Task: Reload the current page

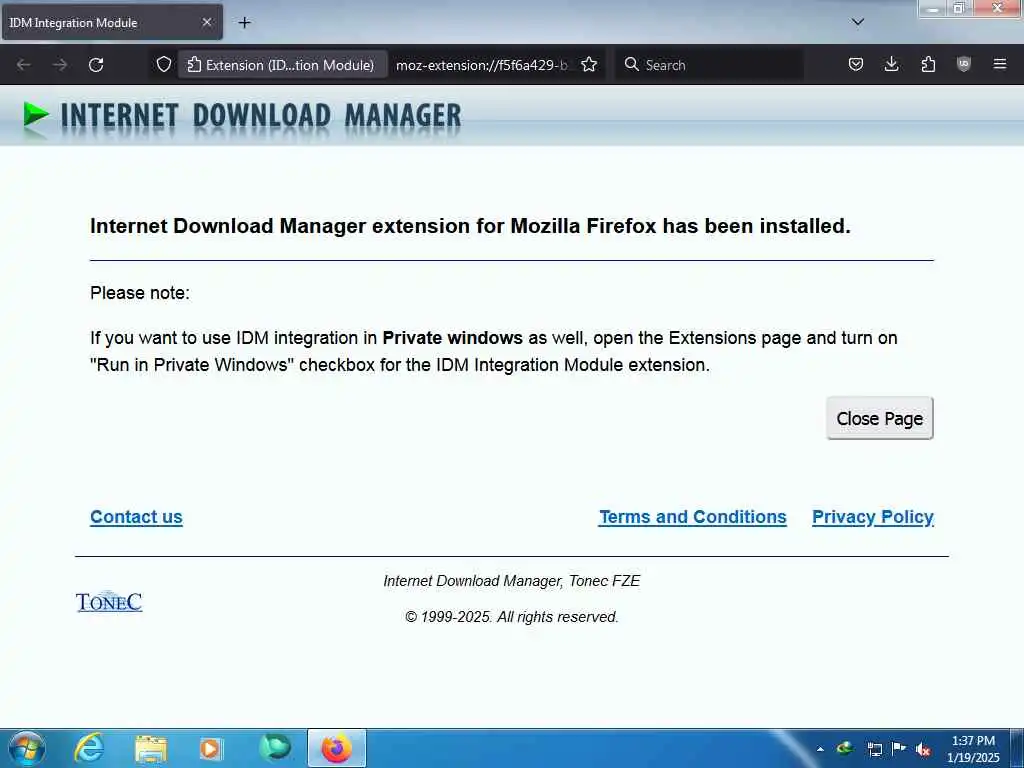Action: click(96, 65)
